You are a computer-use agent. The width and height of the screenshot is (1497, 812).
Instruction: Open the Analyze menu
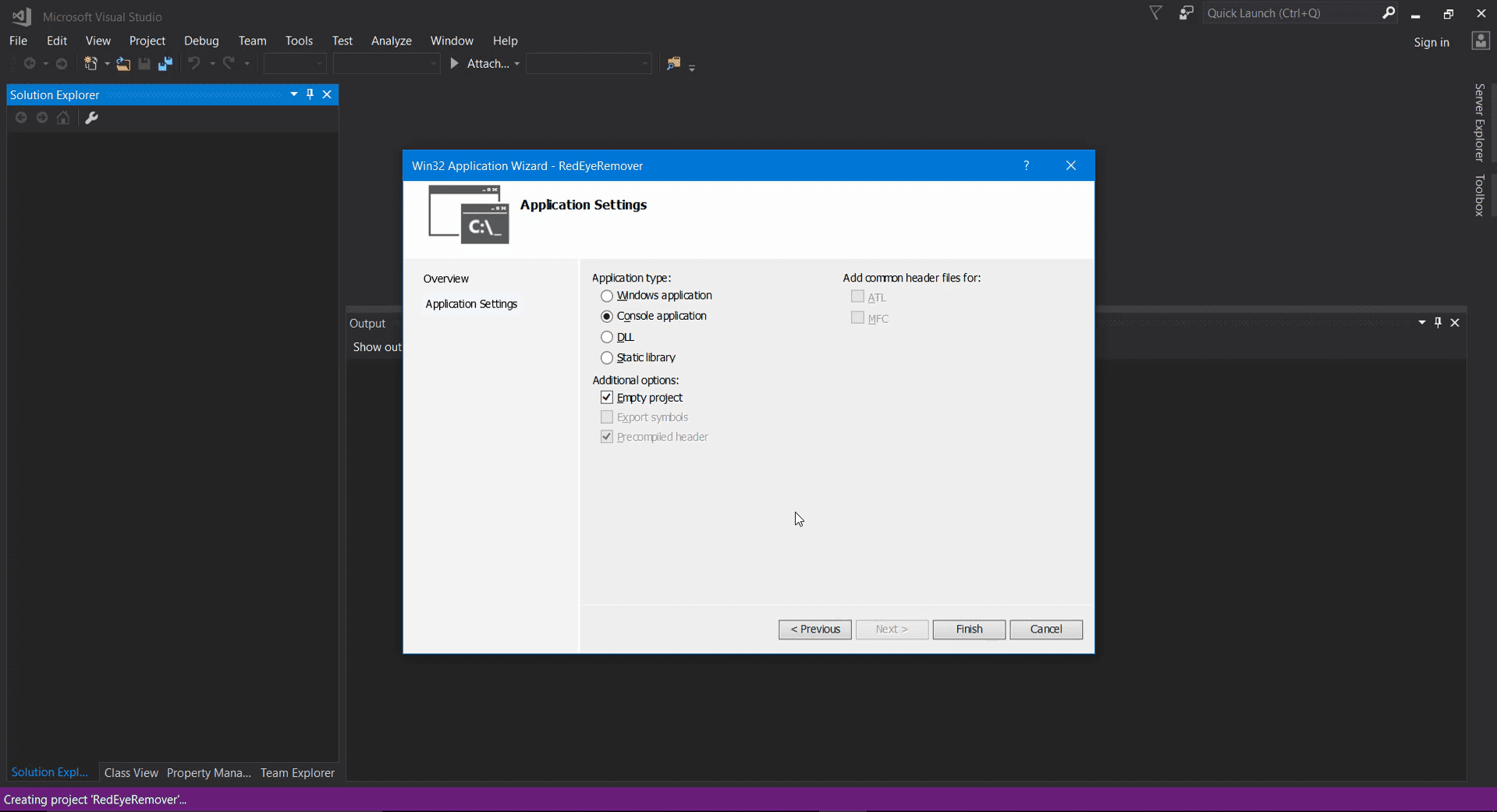point(391,41)
